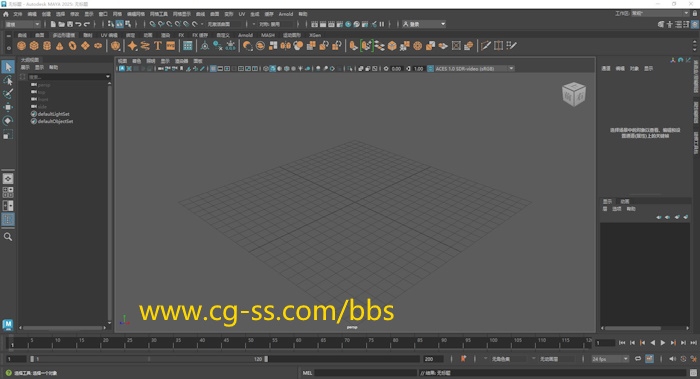Activate the Lasso select tool
The height and width of the screenshot is (379, 700).
(x=8, y=80)
